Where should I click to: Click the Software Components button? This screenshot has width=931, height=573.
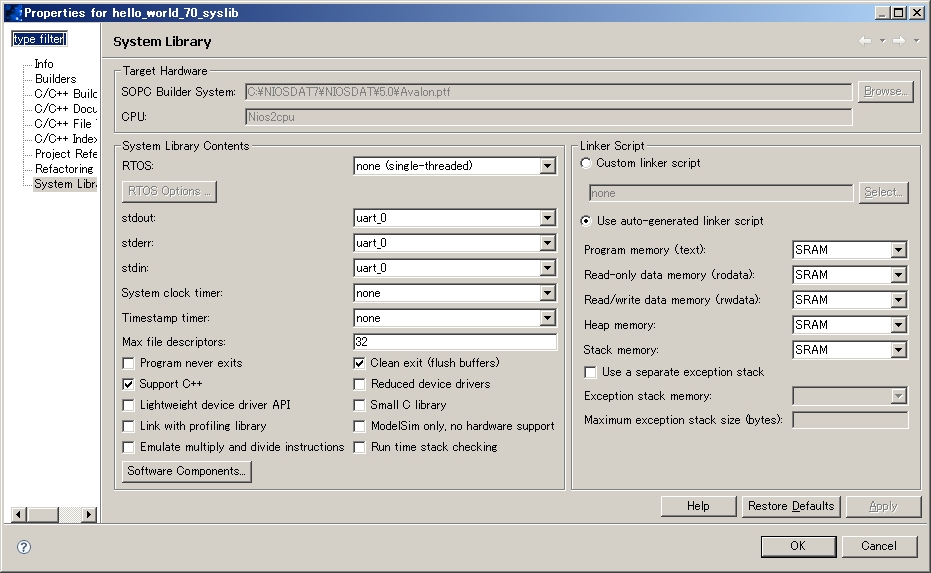(x=187, y=471)
